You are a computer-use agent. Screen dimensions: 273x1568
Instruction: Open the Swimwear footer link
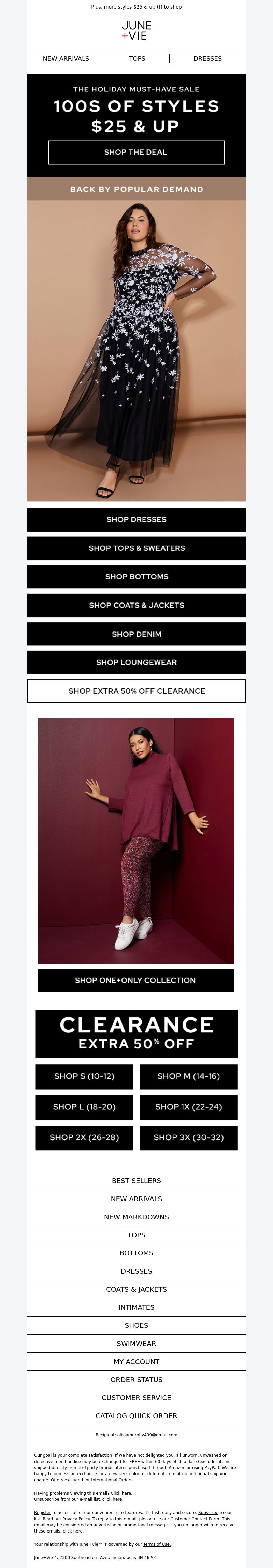point(136,1344)
